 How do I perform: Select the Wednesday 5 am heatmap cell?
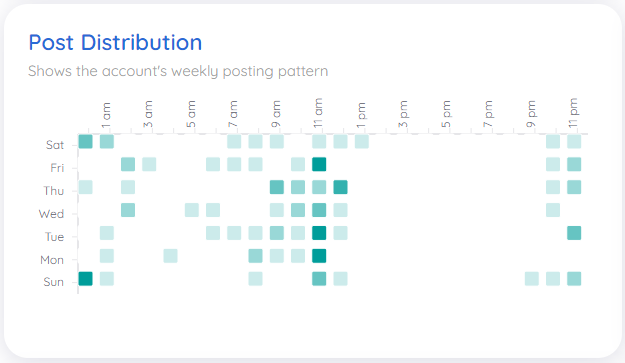pos(192,210)
